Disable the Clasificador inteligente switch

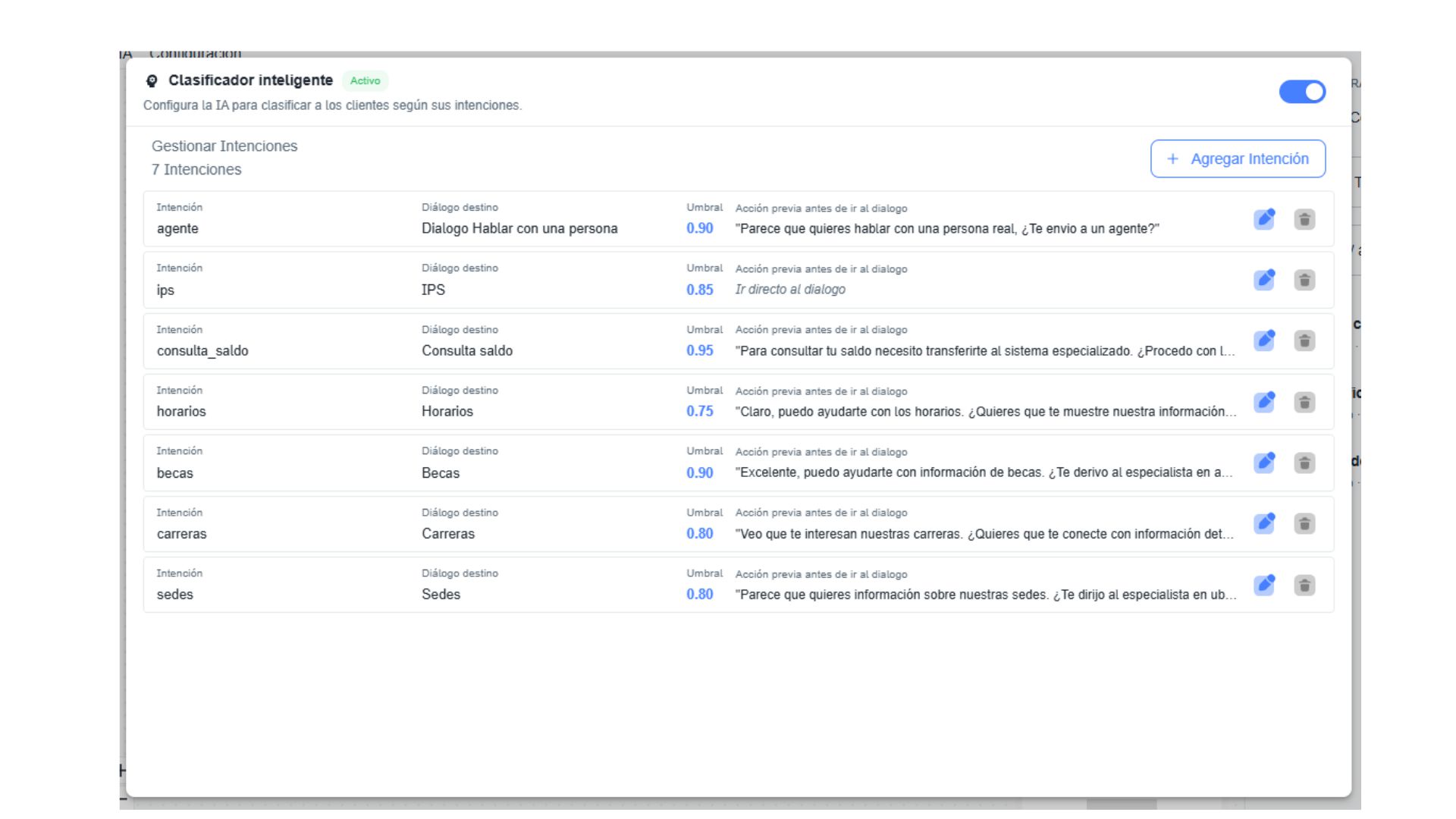click(x=1302, y=92)
